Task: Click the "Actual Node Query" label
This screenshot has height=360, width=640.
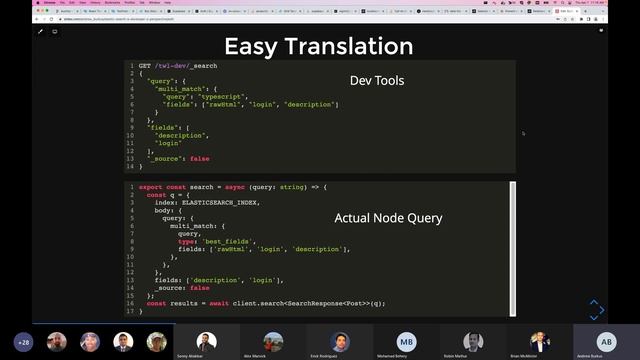Action: pyautogui.click(x=388, y=218)
